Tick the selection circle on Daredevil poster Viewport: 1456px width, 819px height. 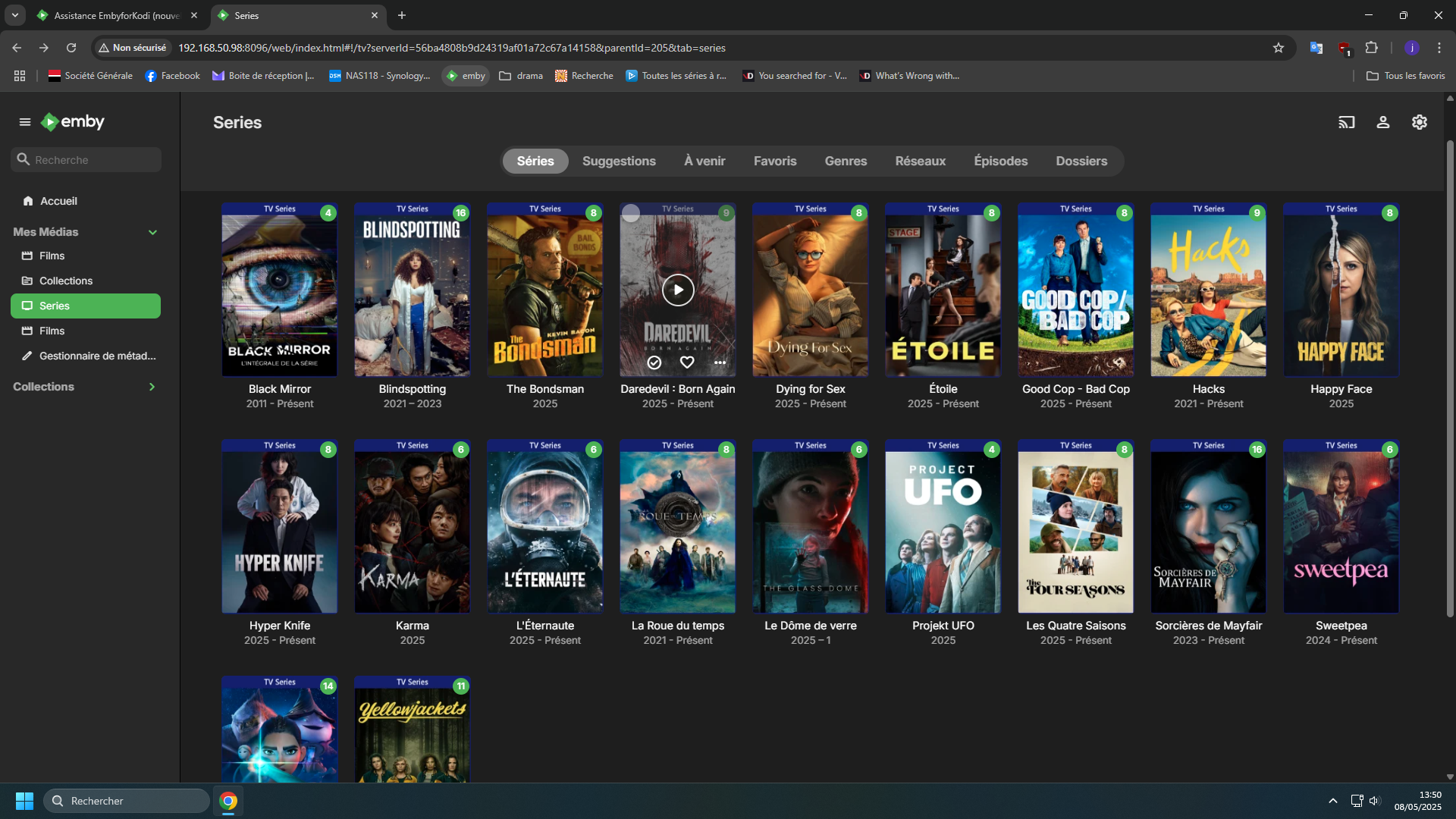tap(631, 214)
